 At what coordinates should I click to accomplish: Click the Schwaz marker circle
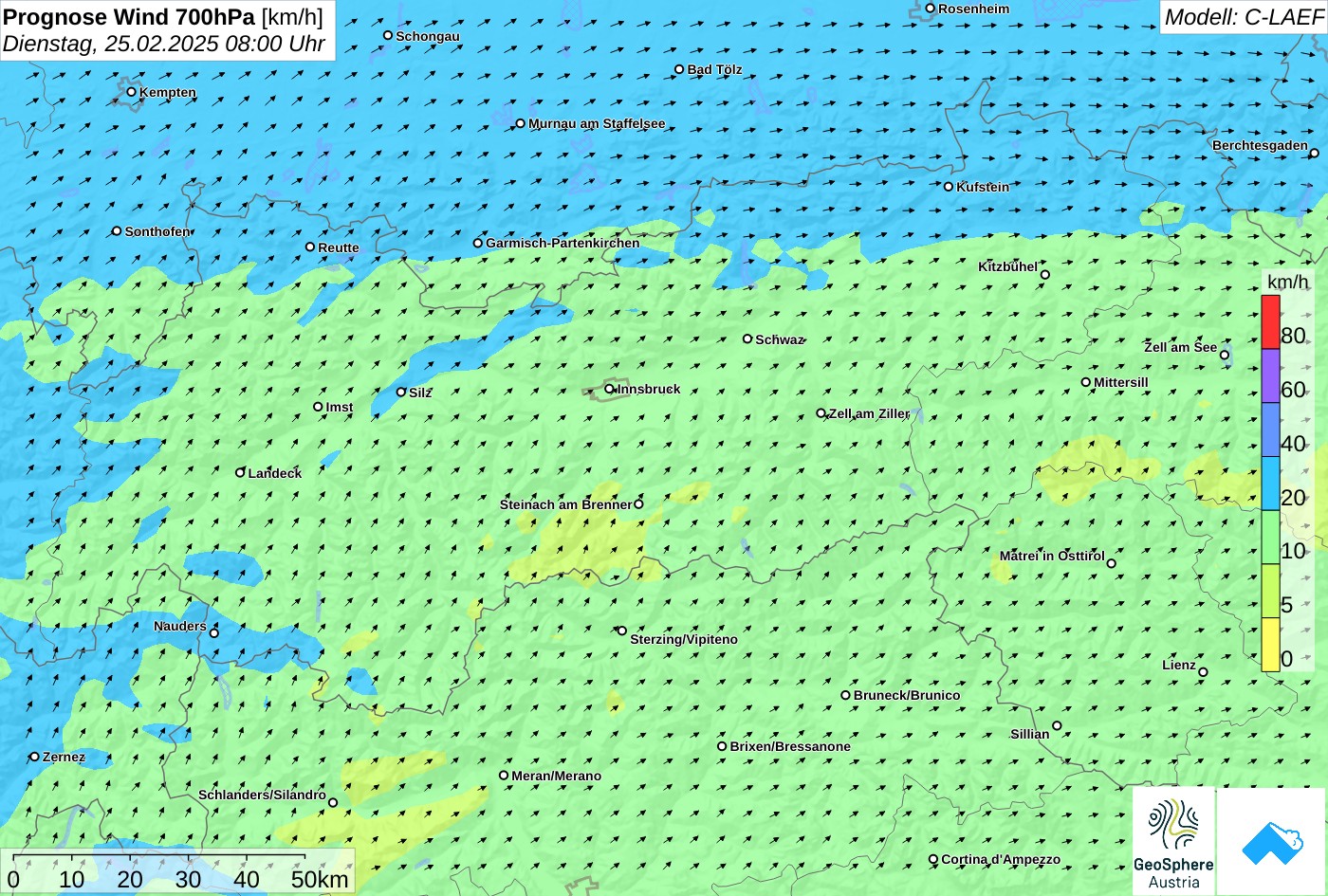click(x=747, y=338)
